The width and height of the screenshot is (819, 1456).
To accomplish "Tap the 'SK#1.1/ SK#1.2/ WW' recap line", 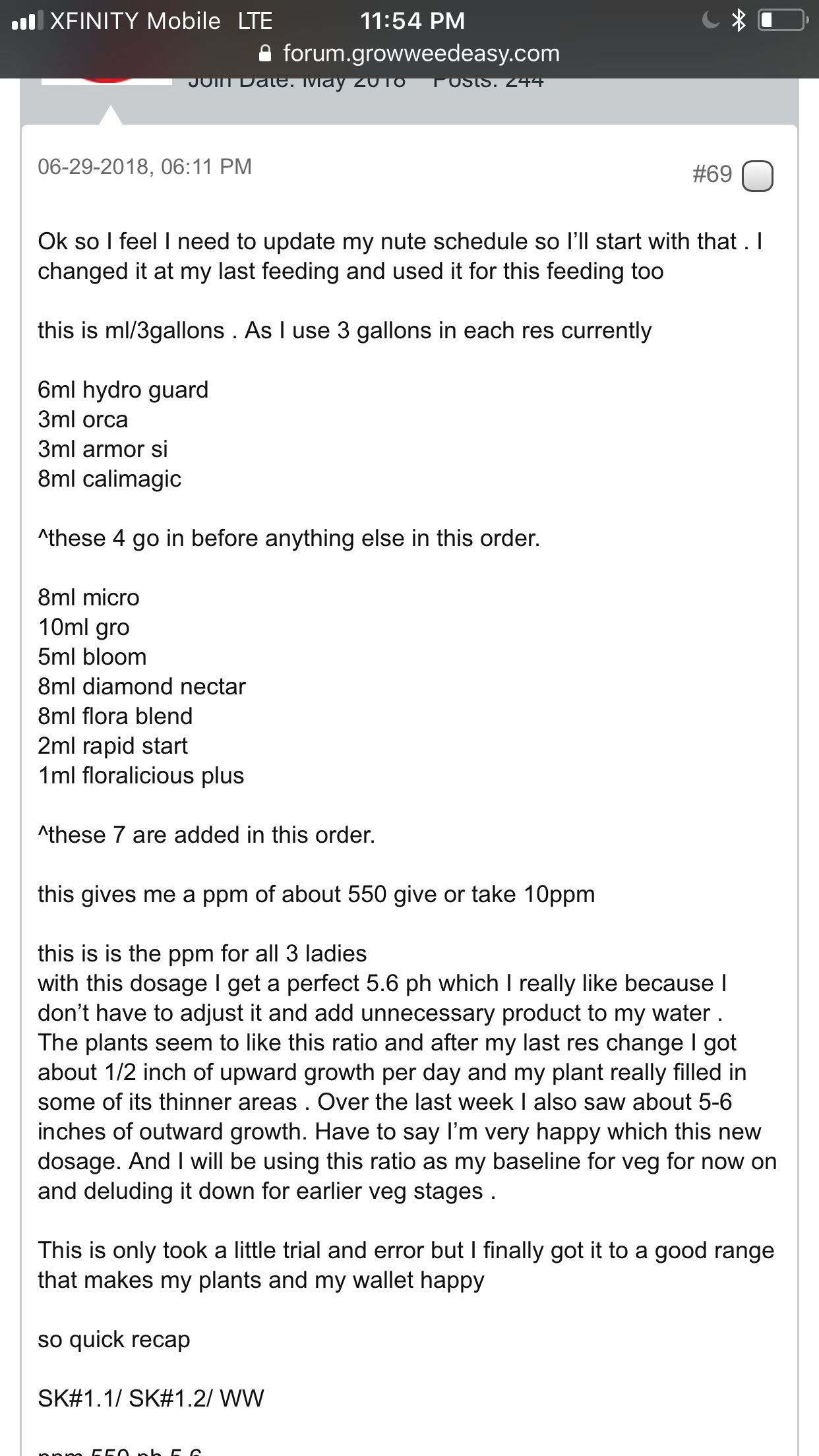I will click(x=150, y=1399).
